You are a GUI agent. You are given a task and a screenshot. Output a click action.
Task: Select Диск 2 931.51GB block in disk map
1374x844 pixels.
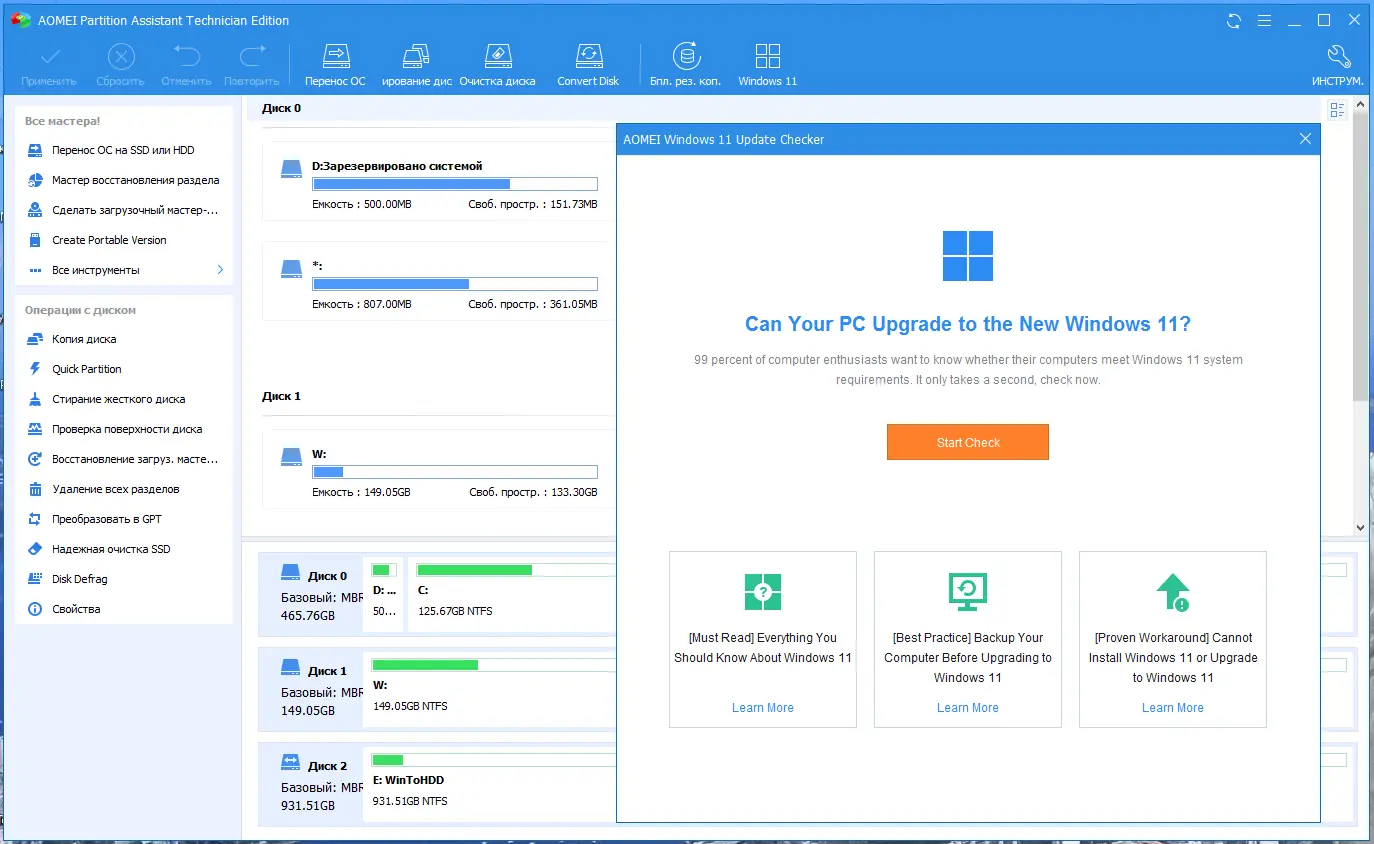click(310, 785)
